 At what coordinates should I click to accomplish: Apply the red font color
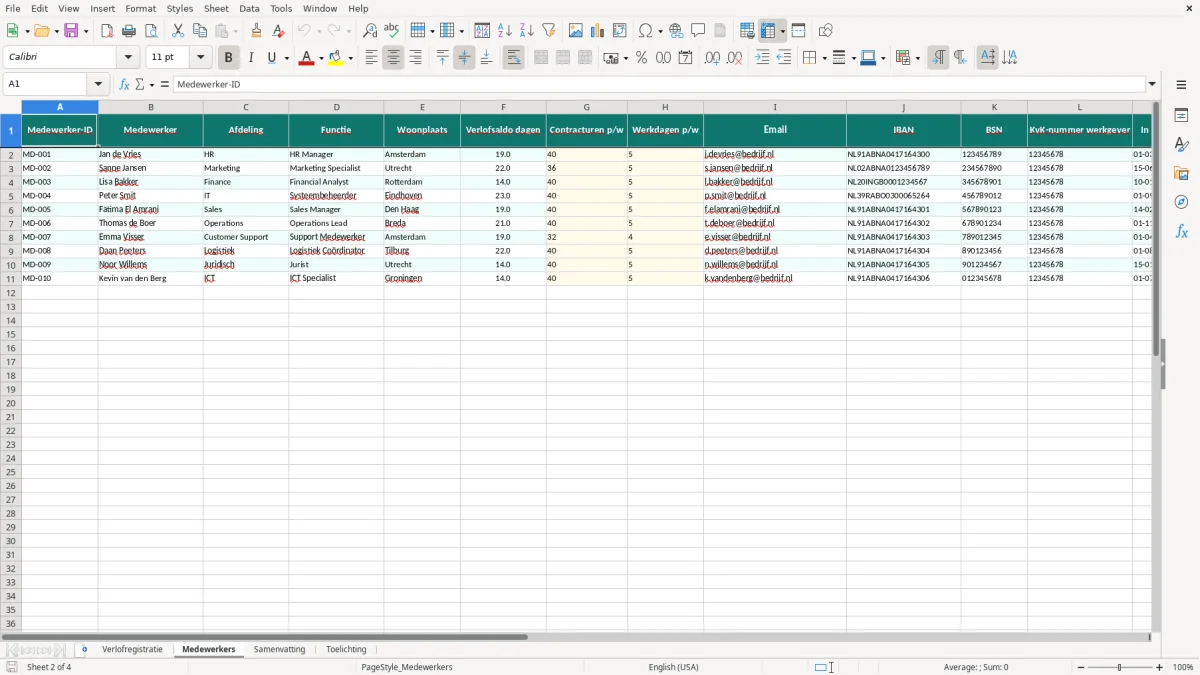point(306,58)
